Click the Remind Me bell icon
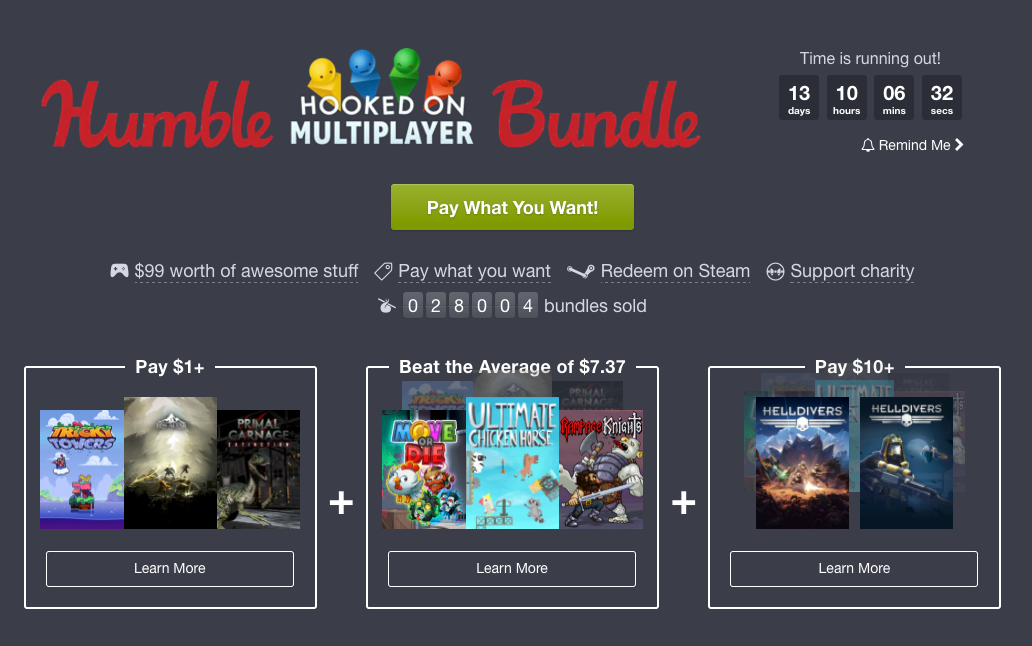The height and width of the screenshot is (646, 1032). pyautogui.click(x=867, y=145)
